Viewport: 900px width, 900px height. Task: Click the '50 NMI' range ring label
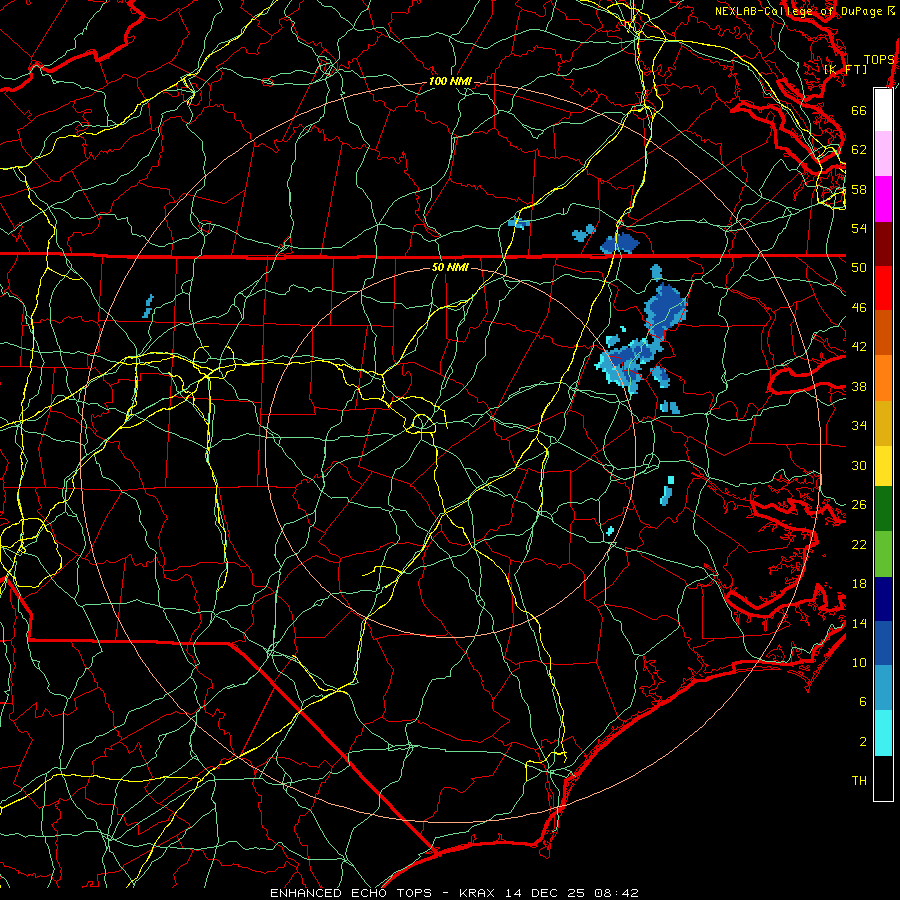(x=450, y=267)
